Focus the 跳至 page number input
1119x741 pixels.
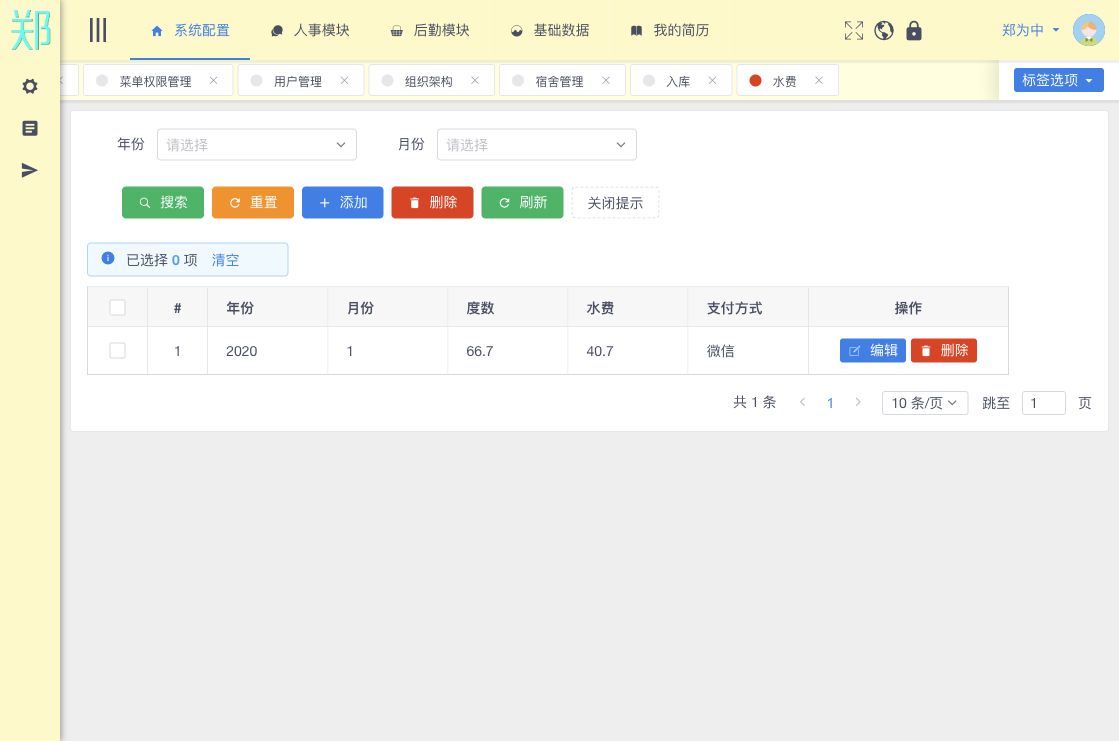click(1043, 403)
